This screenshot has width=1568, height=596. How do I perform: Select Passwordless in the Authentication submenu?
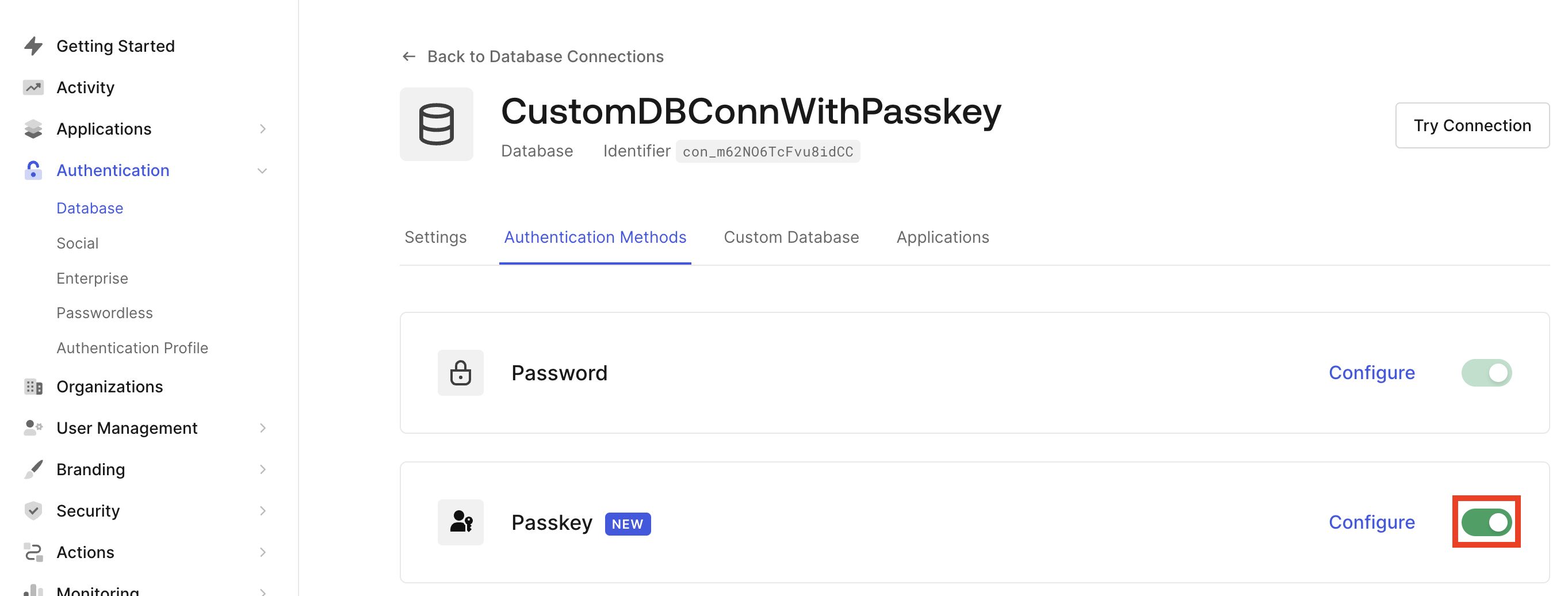(105, 313)
